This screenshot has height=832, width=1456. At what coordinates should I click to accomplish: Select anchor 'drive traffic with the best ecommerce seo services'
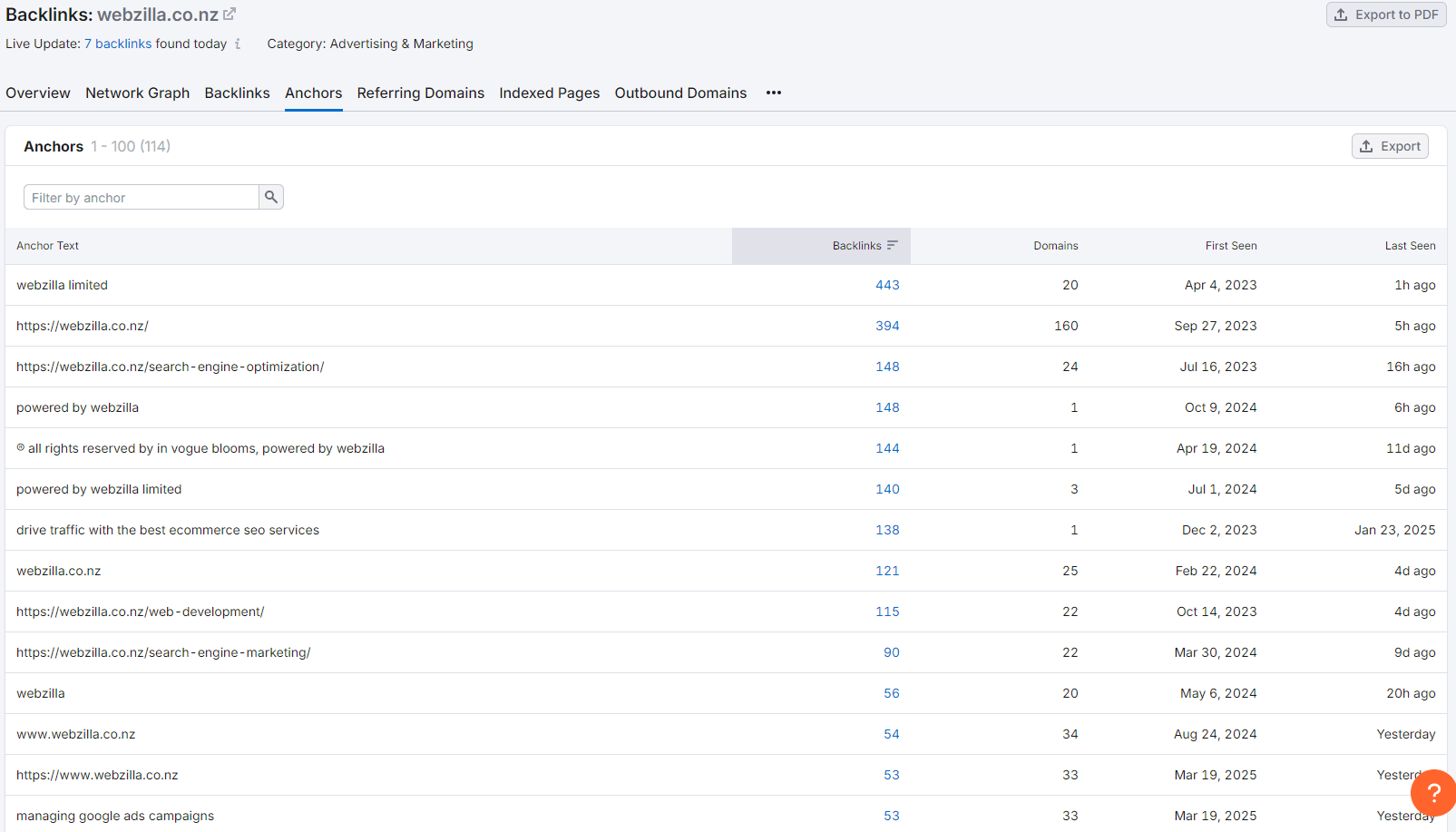(168, 530)
